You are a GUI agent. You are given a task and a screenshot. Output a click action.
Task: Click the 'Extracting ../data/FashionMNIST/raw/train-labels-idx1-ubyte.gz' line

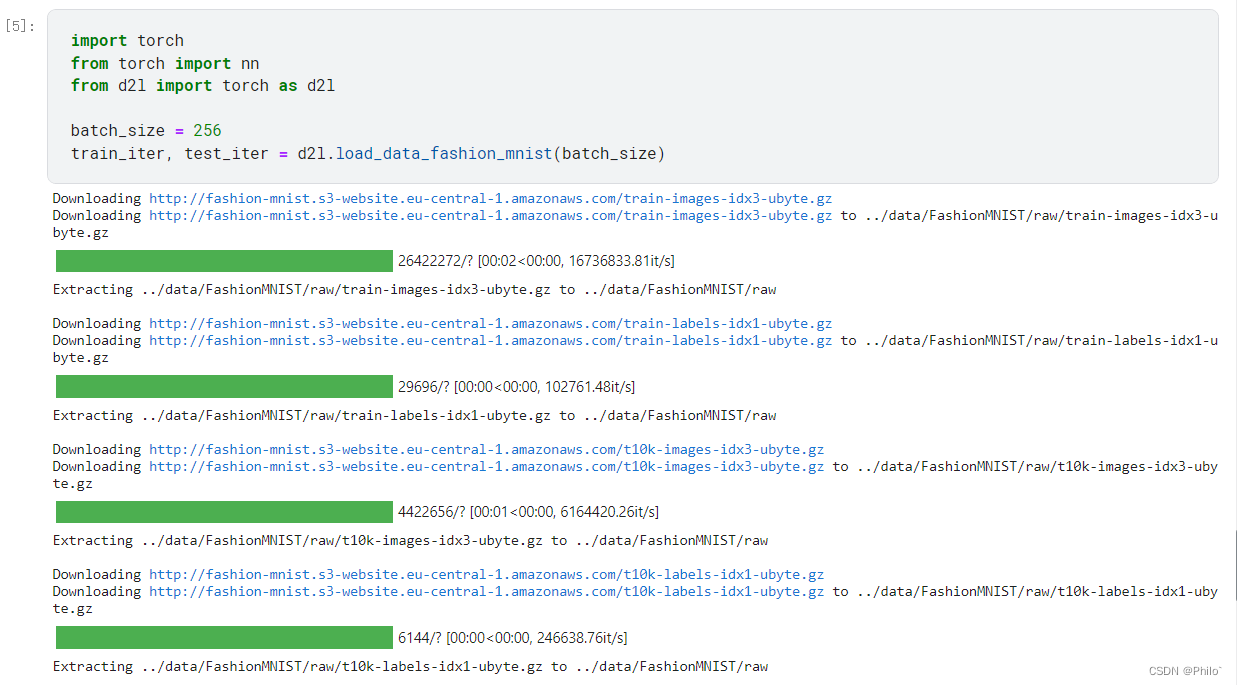point(414,415)
